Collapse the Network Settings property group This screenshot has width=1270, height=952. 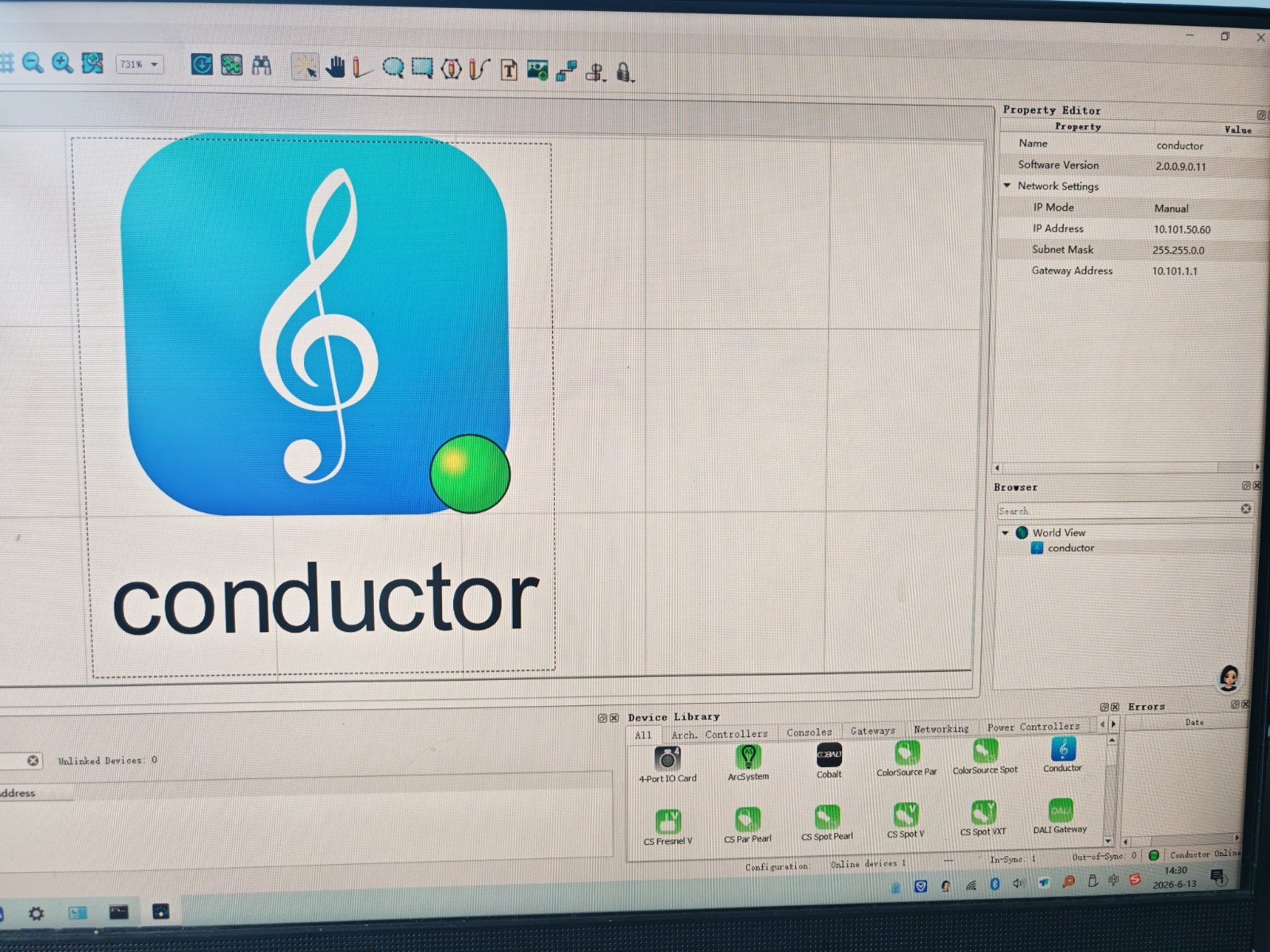click(x=1007, y=186)
